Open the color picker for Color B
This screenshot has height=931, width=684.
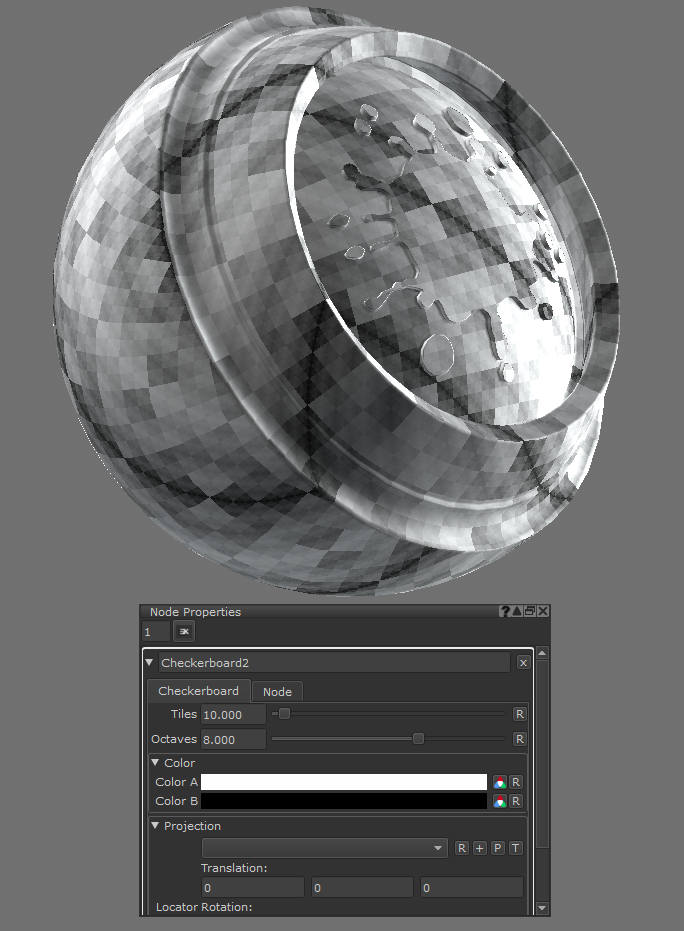coord(499,801)
